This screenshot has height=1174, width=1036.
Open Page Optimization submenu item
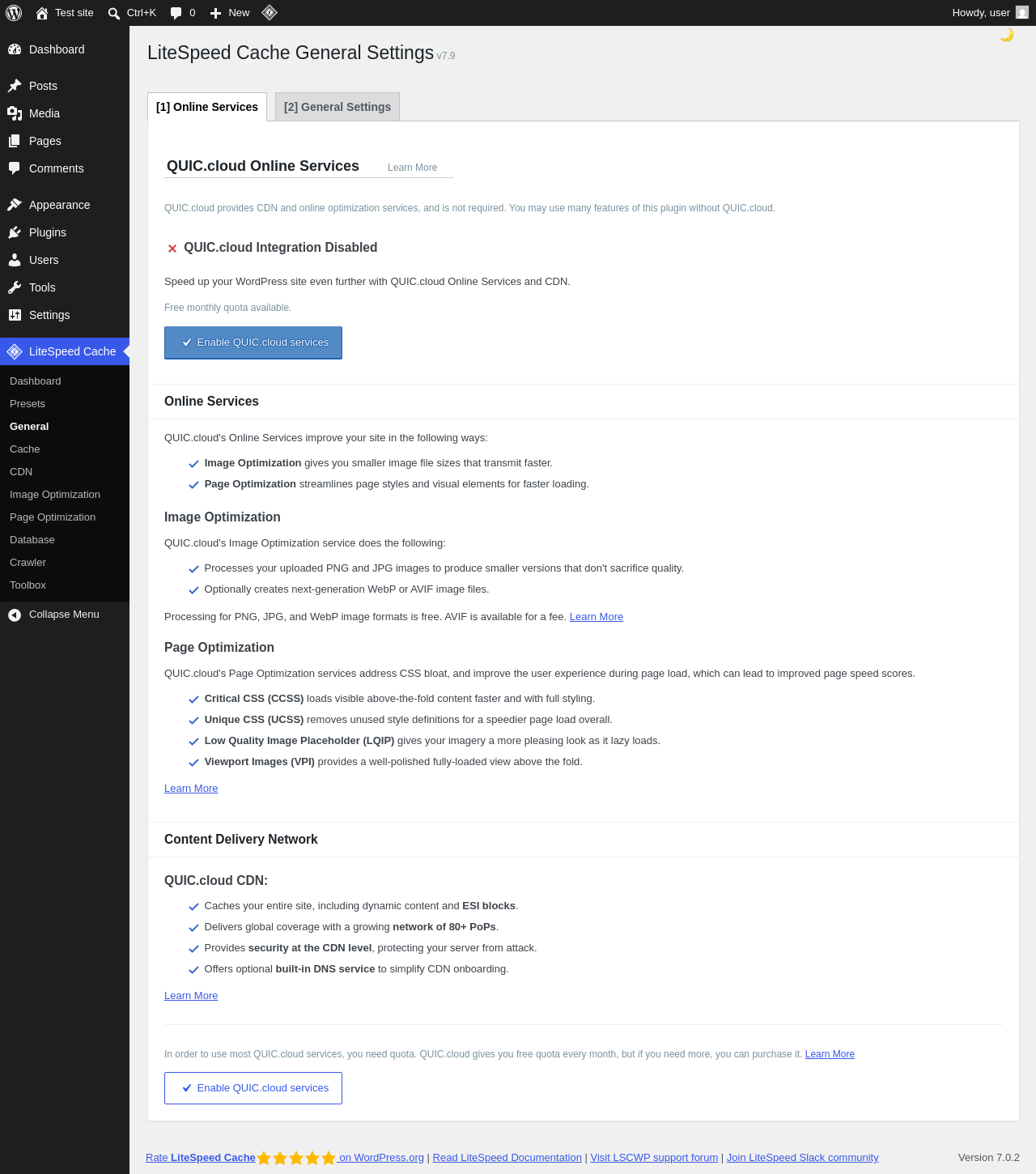(53, 517)
